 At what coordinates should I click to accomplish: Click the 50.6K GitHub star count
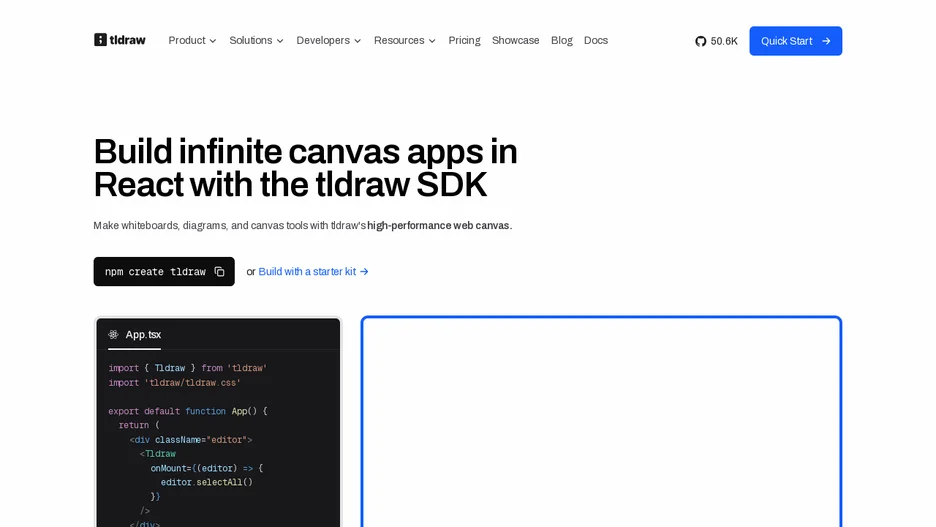coord(724,41)
